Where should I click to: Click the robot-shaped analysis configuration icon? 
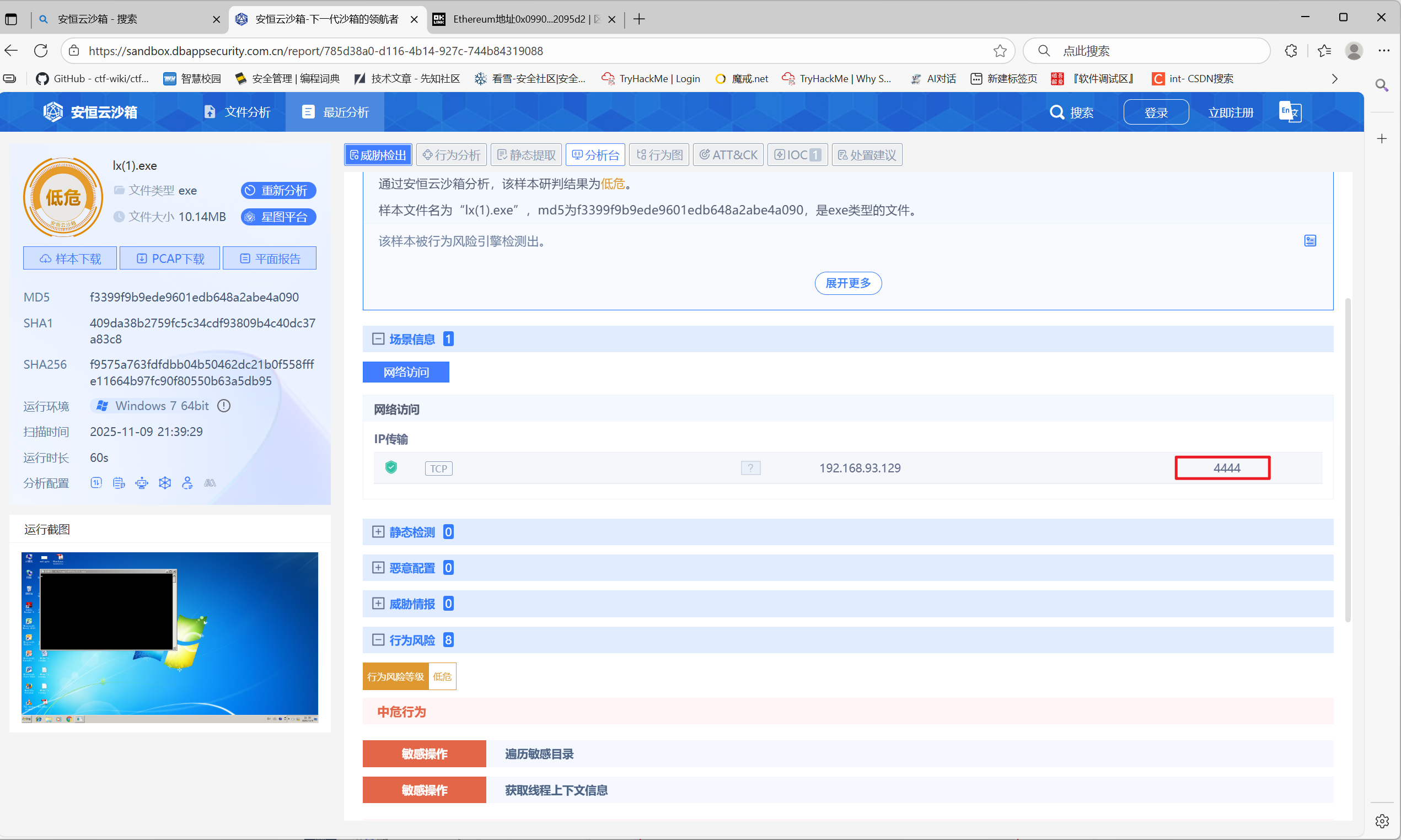tap(142, 483)
